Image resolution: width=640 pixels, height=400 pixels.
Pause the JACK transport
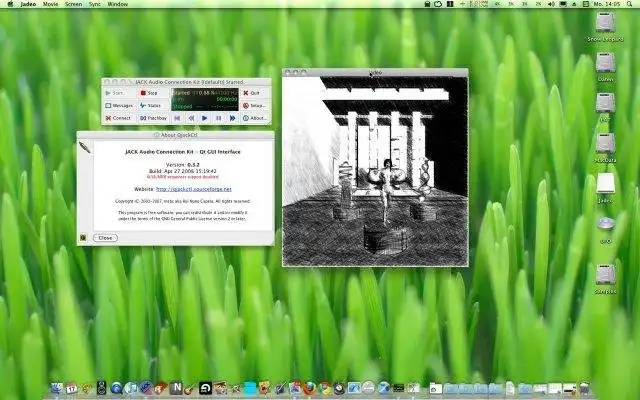coord(218,118)
